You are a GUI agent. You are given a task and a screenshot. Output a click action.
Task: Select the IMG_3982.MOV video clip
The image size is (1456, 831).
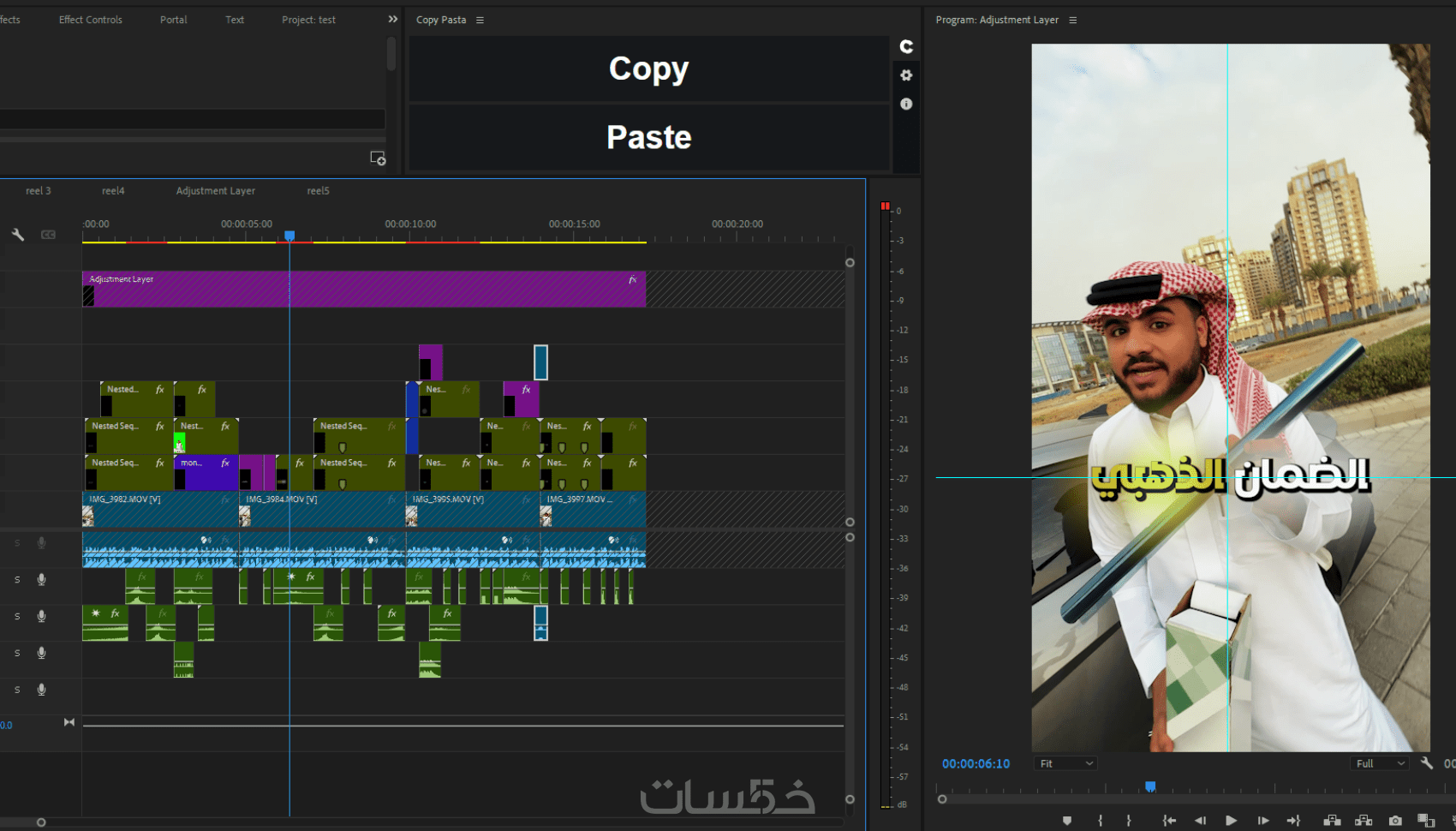(160, 509)
